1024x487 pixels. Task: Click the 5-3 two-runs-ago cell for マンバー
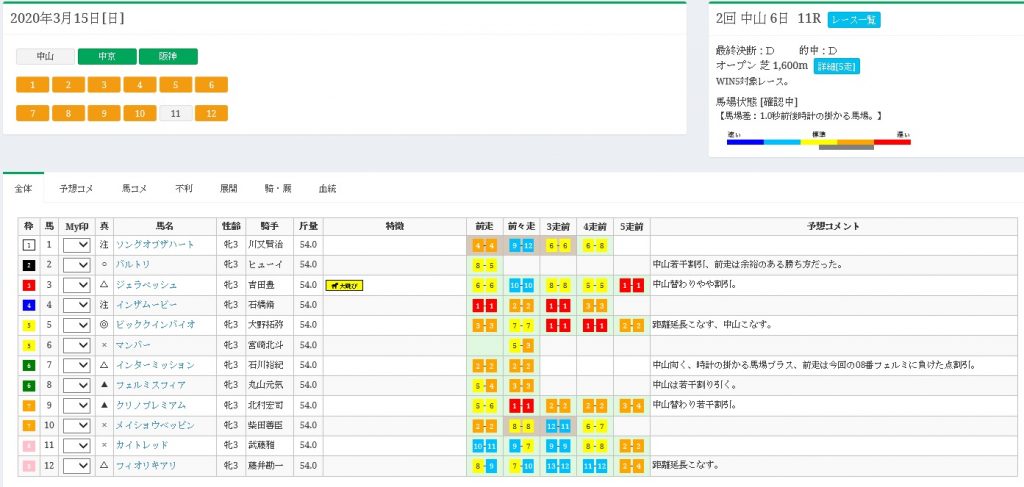pos(521,345)
